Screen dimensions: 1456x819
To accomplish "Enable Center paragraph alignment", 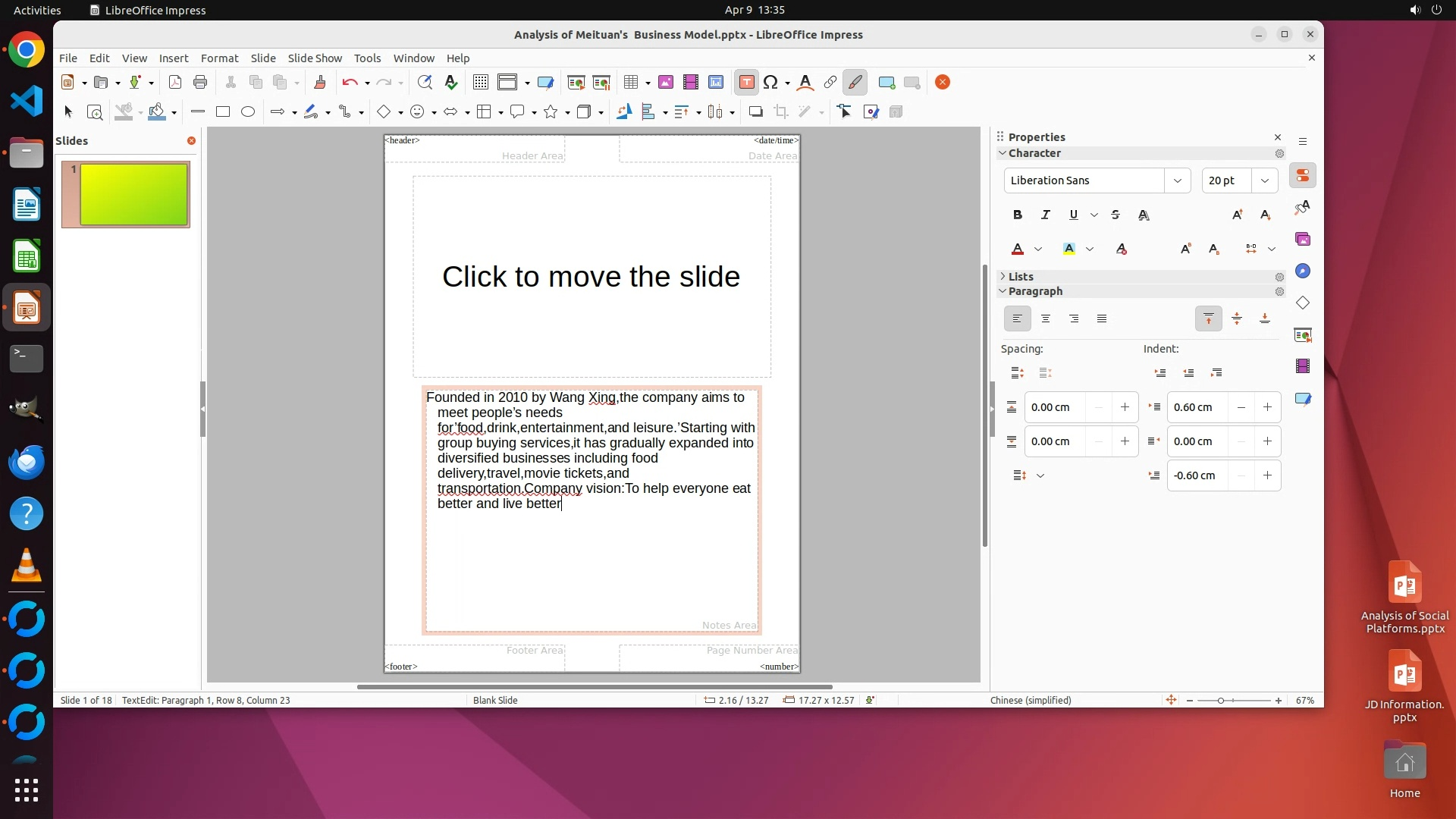I will pyautogui.click(x=1046, y=319).
